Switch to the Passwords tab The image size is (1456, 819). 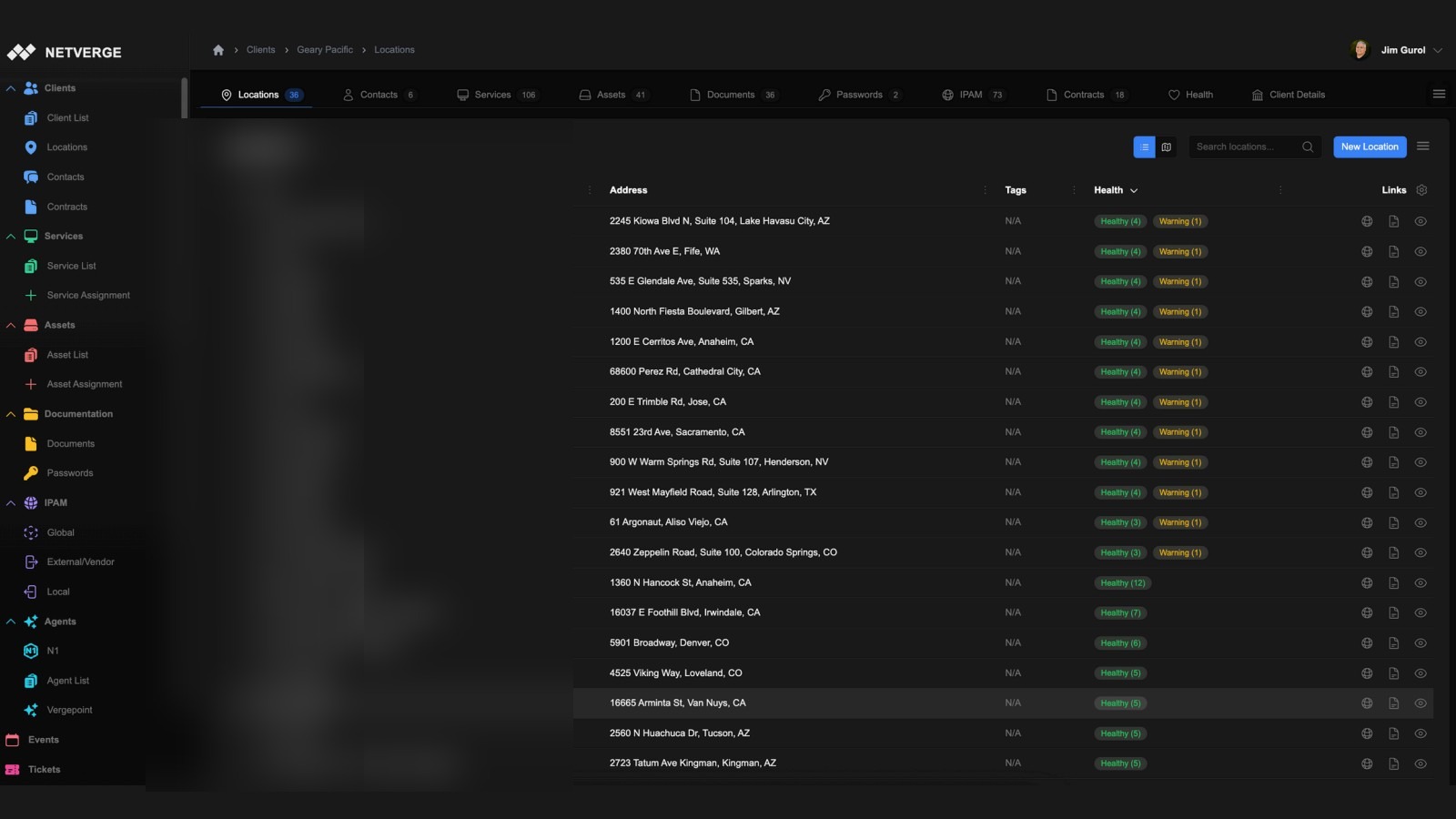click(859, 95)
